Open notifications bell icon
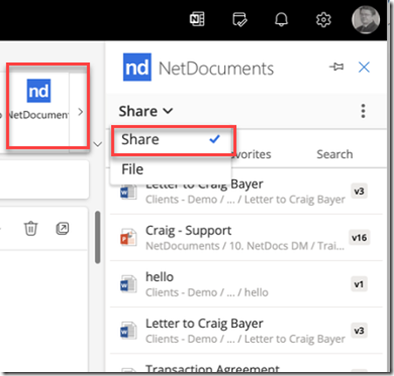Viewport: 394px width, 376px height. pos(281,19)
